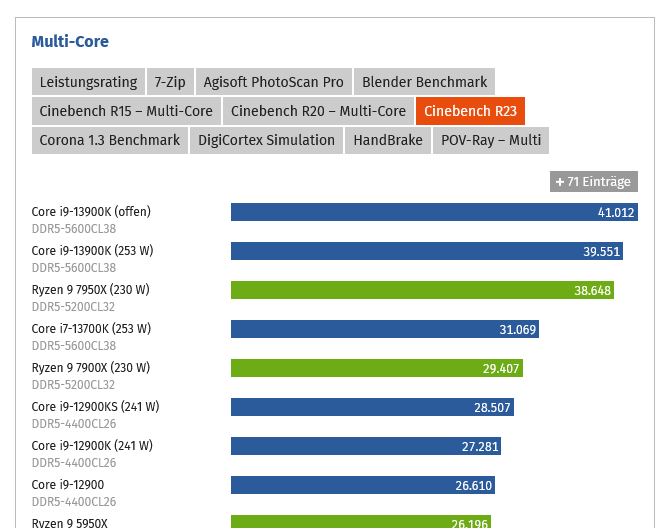Click DDR5-5200CL32 under Ryzen 9 7900X
Screen dimensions: 668x528
coord(73,385)
